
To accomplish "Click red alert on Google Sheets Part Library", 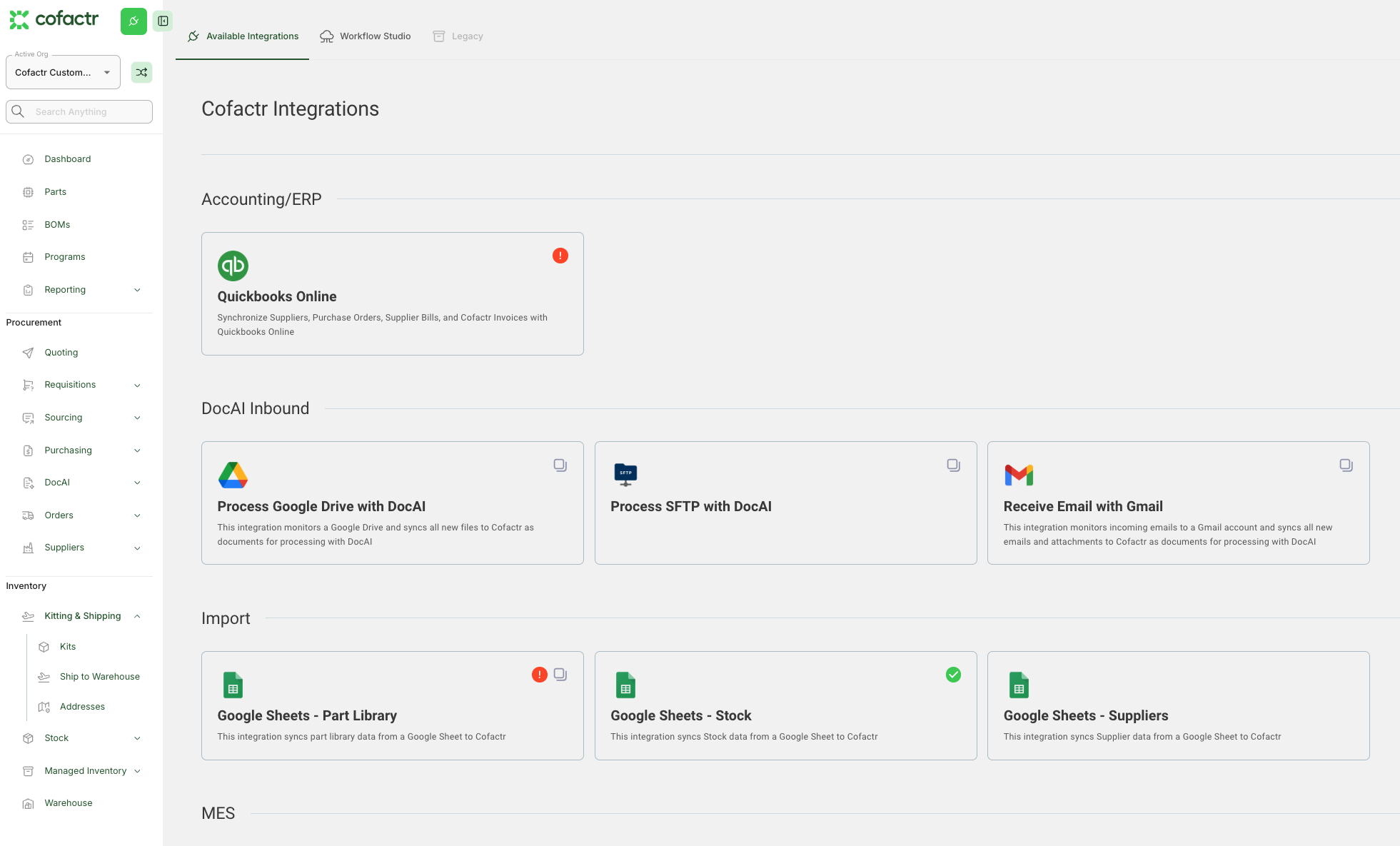I will (540, 675).
